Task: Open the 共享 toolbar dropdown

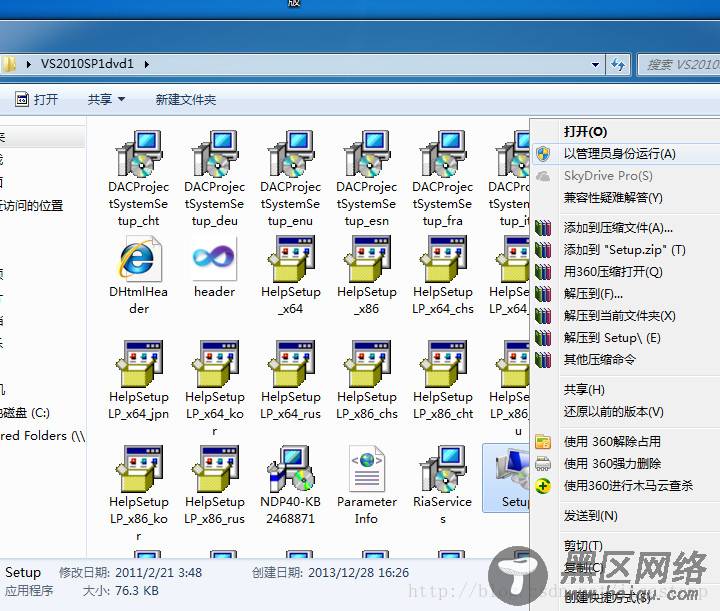Action: tap(107, 99)
